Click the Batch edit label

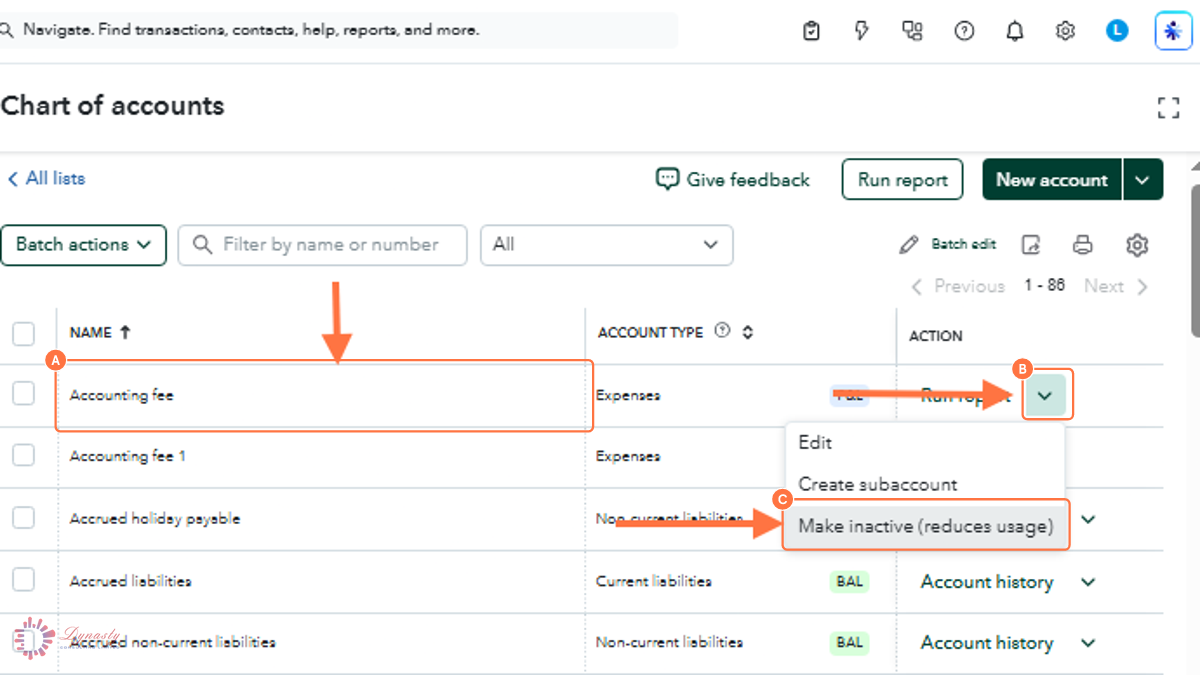click(x=964, y=244)
